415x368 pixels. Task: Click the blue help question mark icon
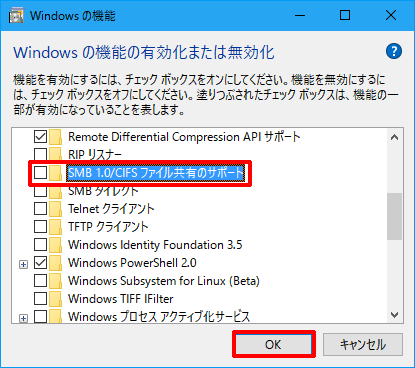(394, 51)
